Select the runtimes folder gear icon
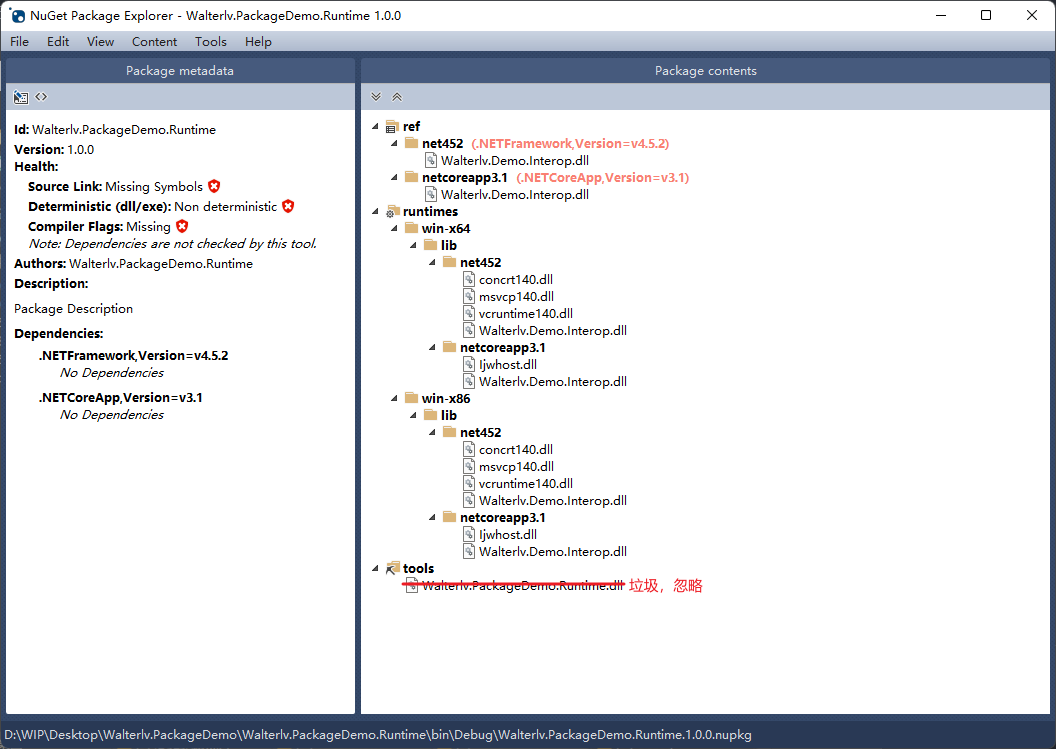The width and height of the screenshot is (1056, 749). 391,212
